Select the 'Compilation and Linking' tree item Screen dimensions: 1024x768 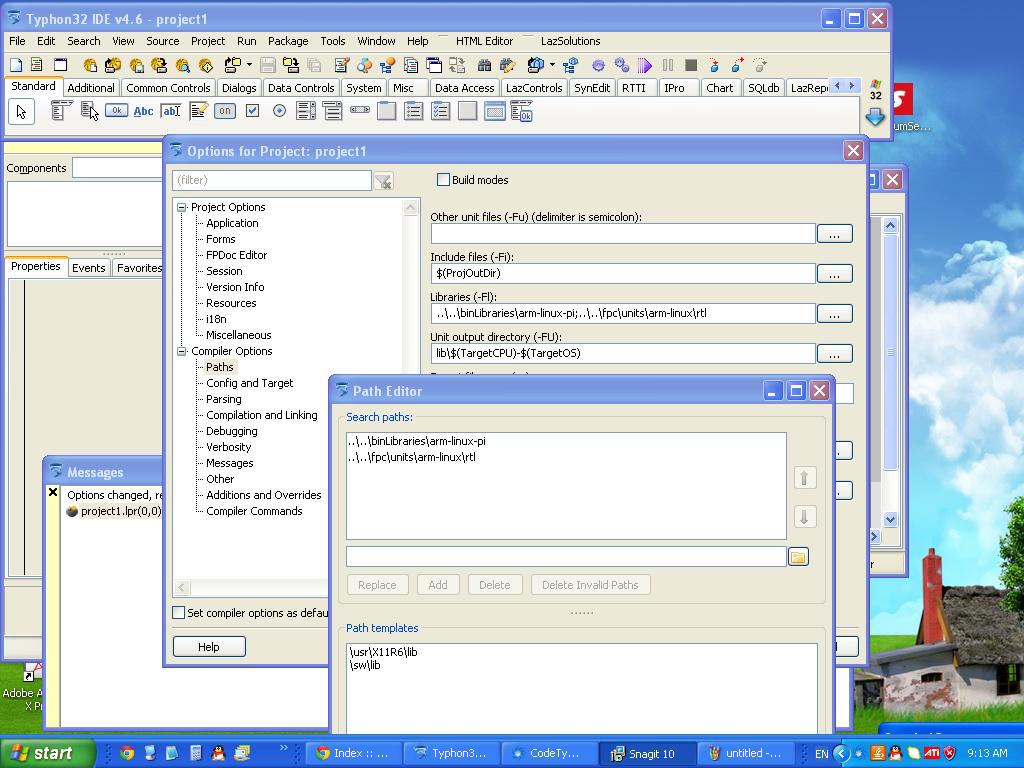point(262,415)
